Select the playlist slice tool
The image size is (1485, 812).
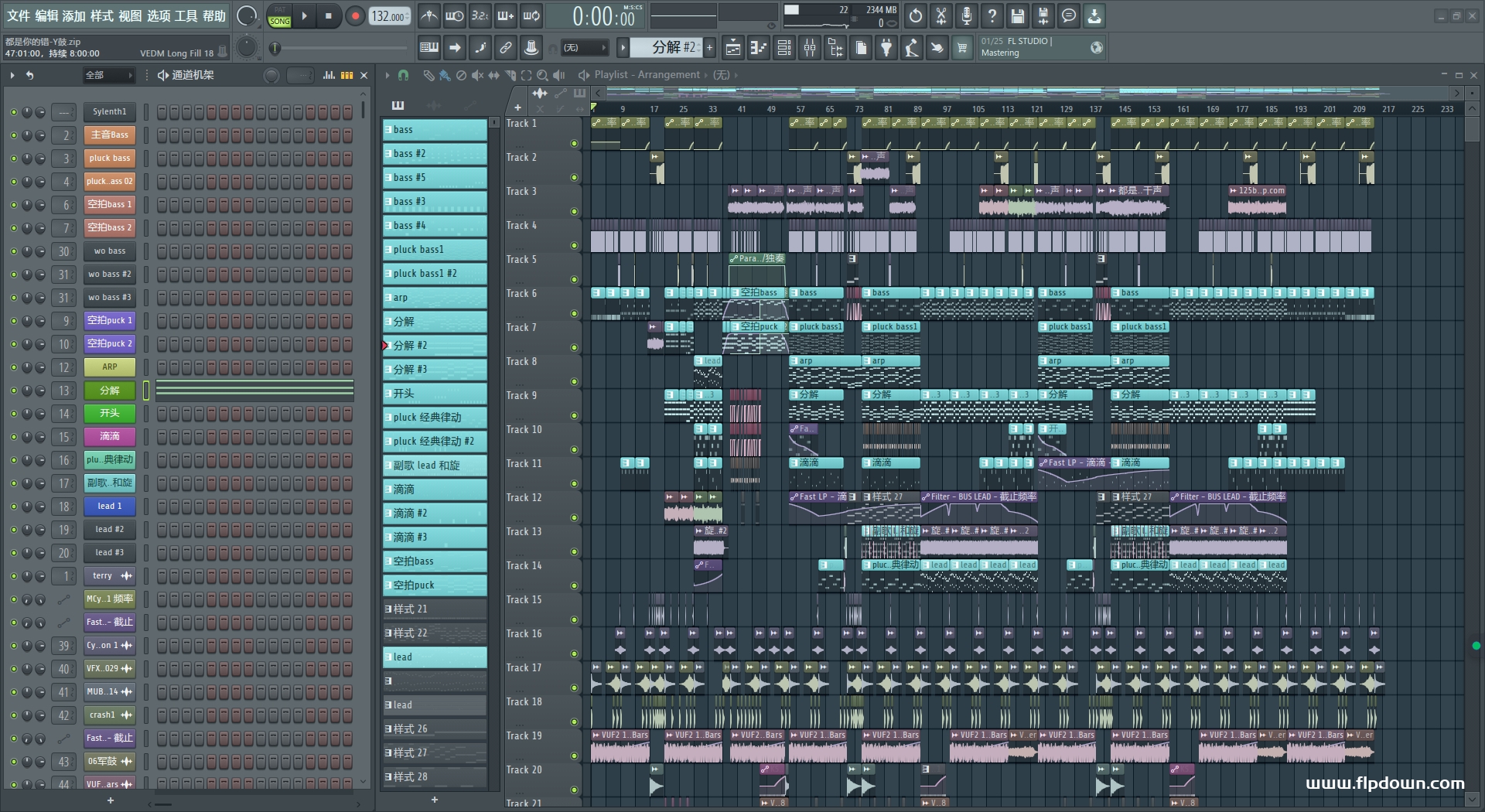[x=510, y=75]
